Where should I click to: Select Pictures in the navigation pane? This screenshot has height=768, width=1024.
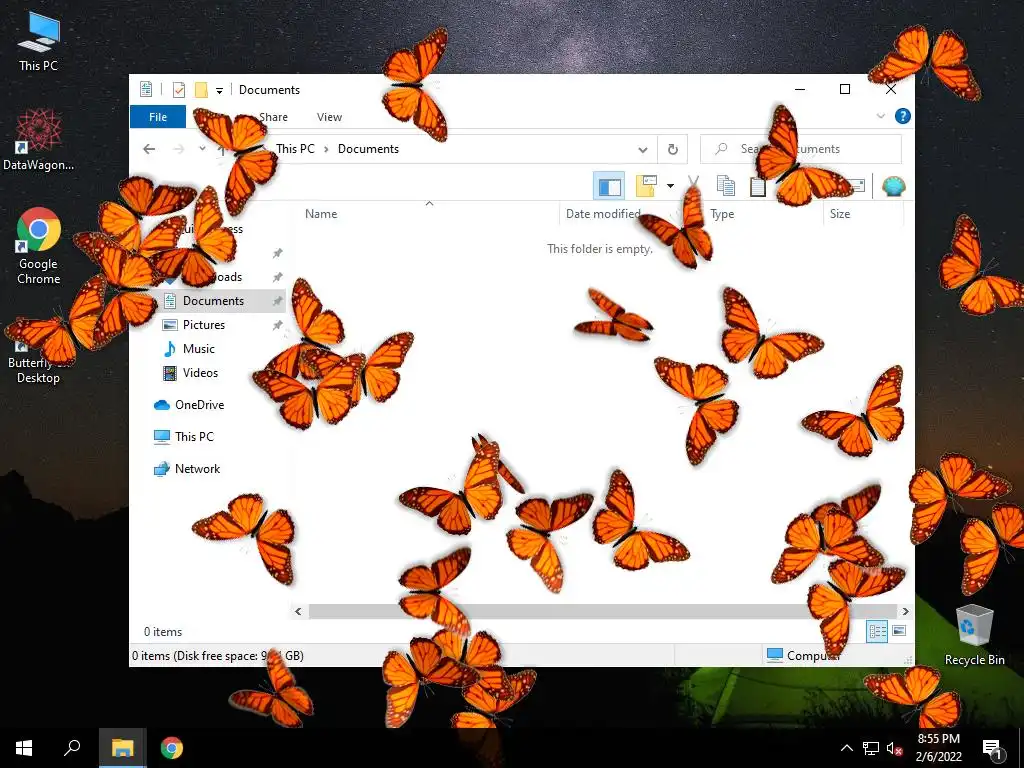click(204, 325)
